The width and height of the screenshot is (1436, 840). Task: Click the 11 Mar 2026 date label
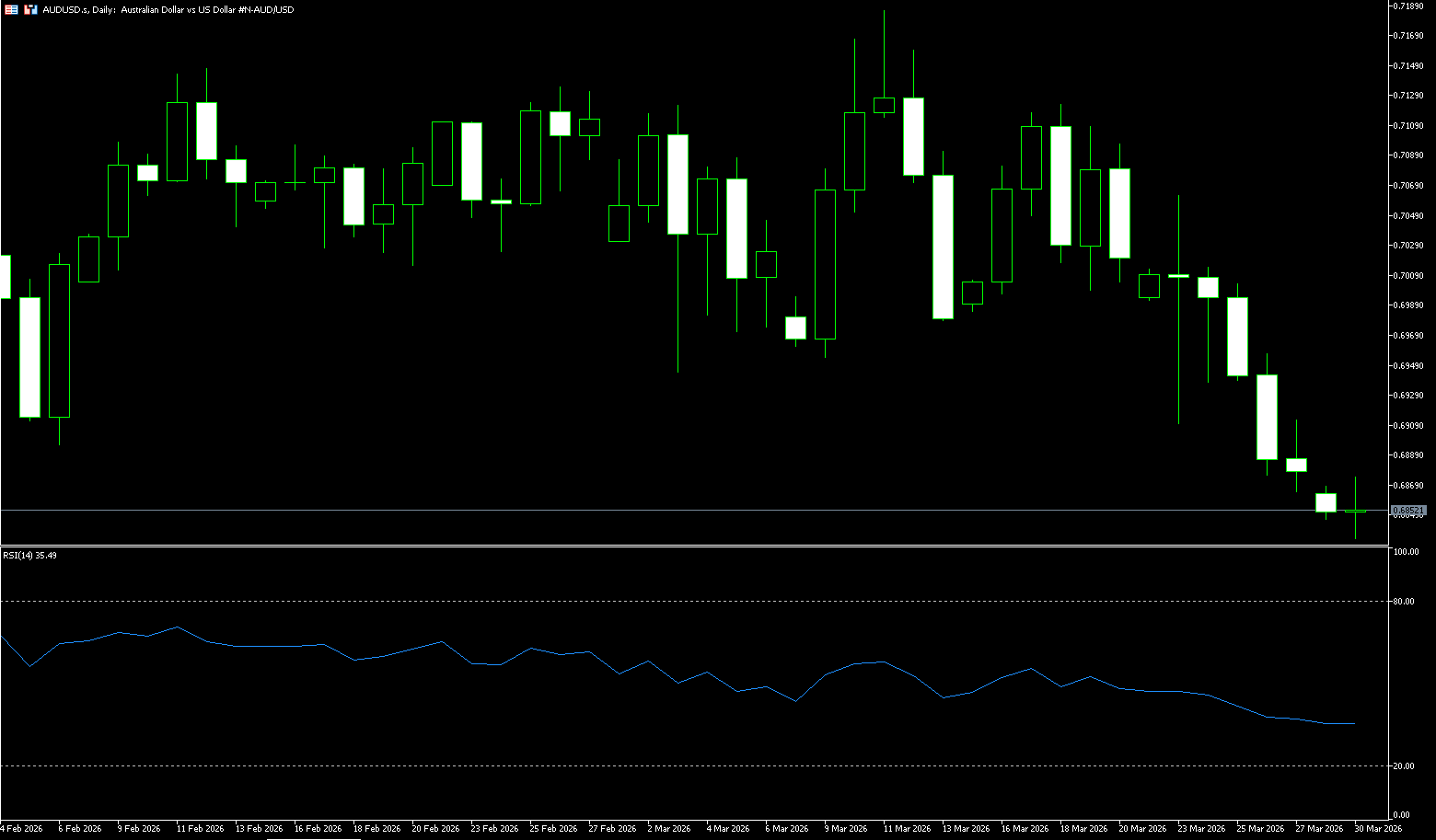(x=907, y=829)
